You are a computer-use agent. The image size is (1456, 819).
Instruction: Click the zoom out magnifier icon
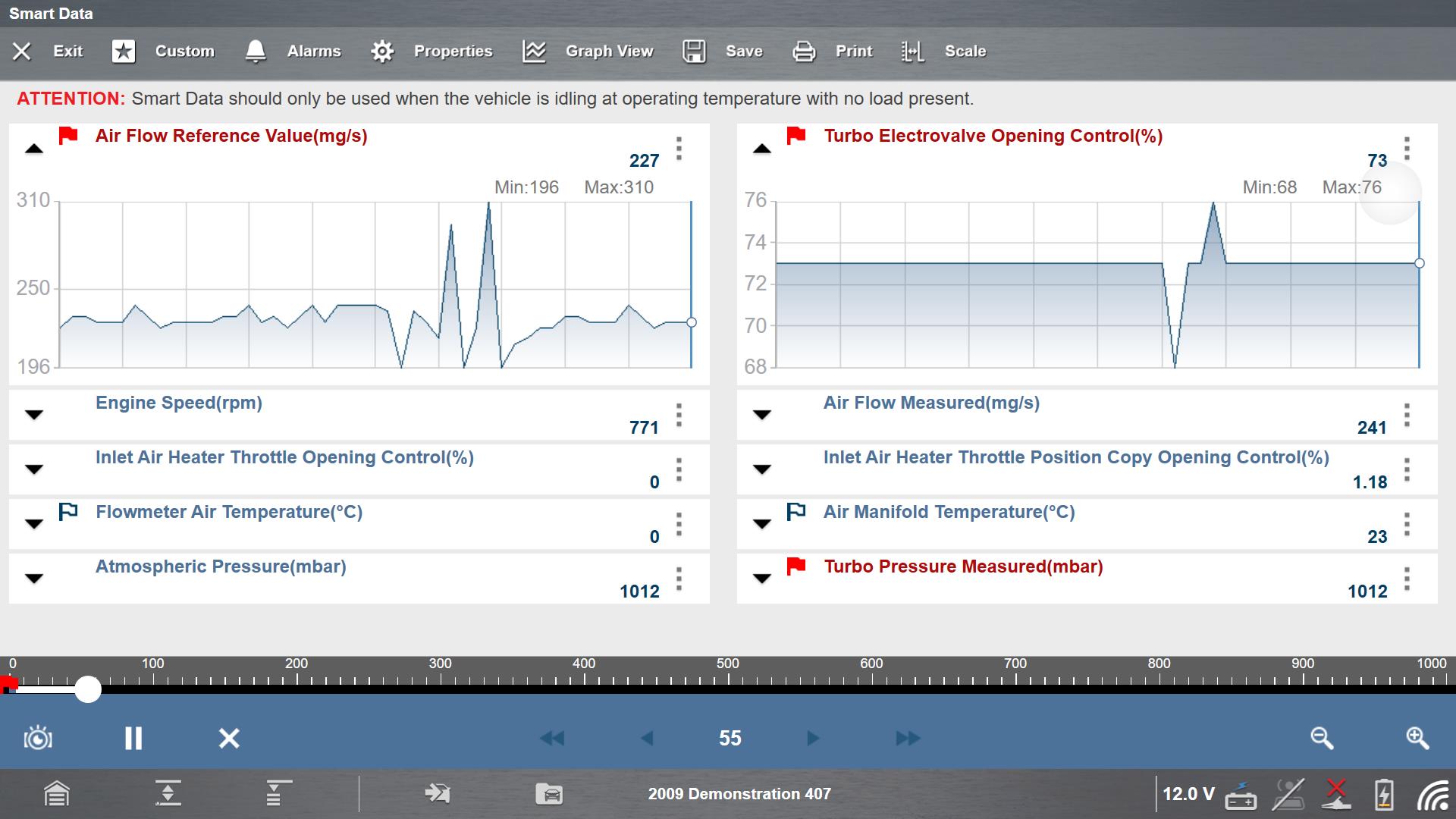pyautogui.click(x=1322, y=738)
